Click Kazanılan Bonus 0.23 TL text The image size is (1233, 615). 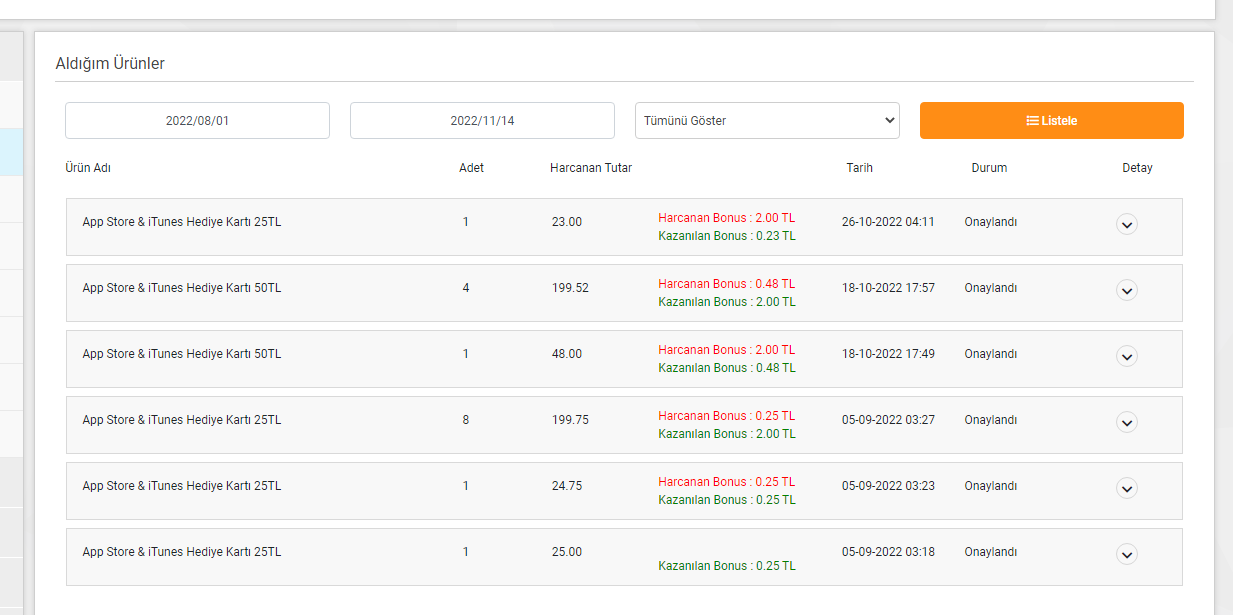pos(727,236)
